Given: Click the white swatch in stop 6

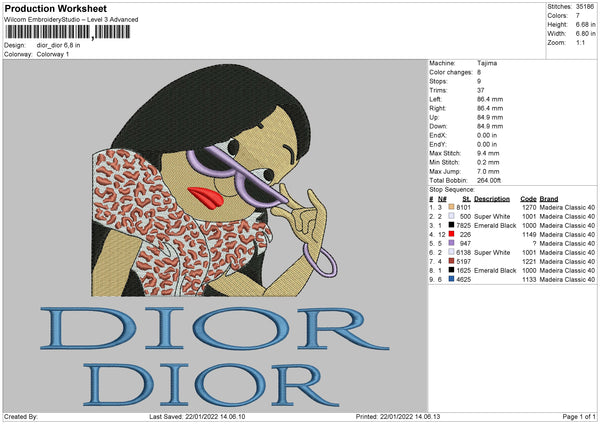Looking at the screenshot, I should tap(451, 252).
